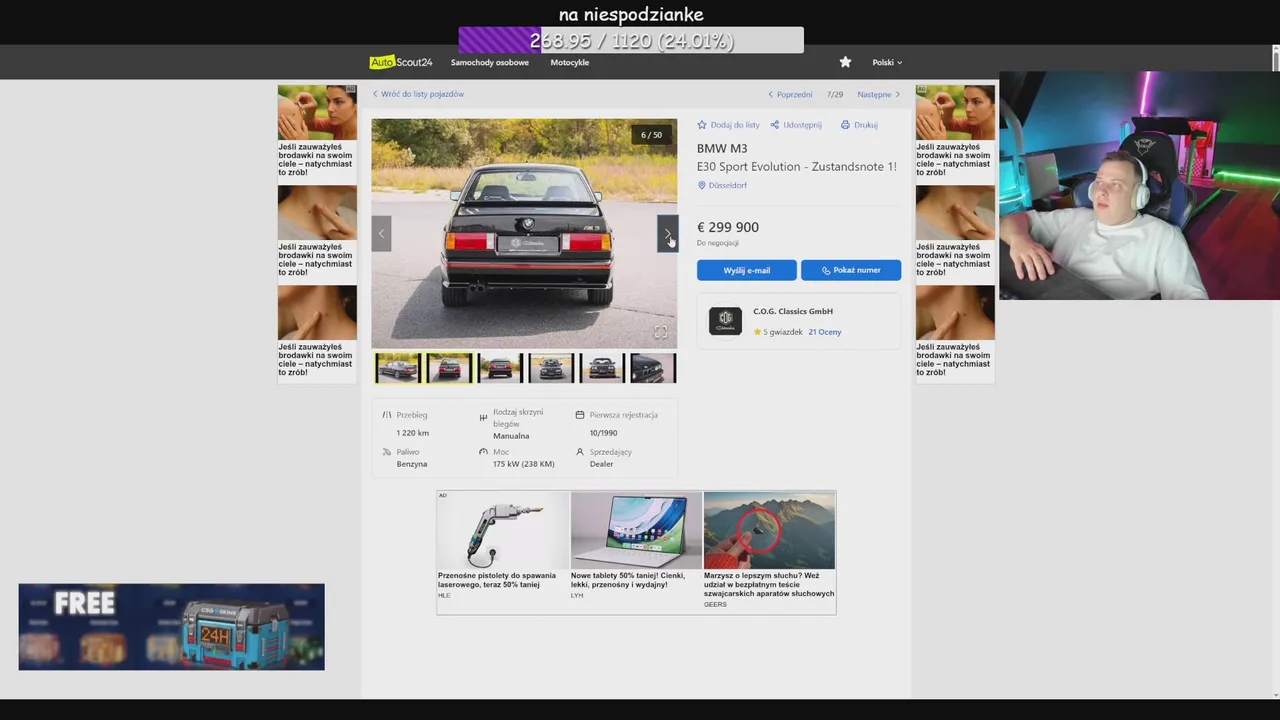This screenshot has height=720, width=1280.
Task: Click the Düsseldorf location pin
Action: 701,185
